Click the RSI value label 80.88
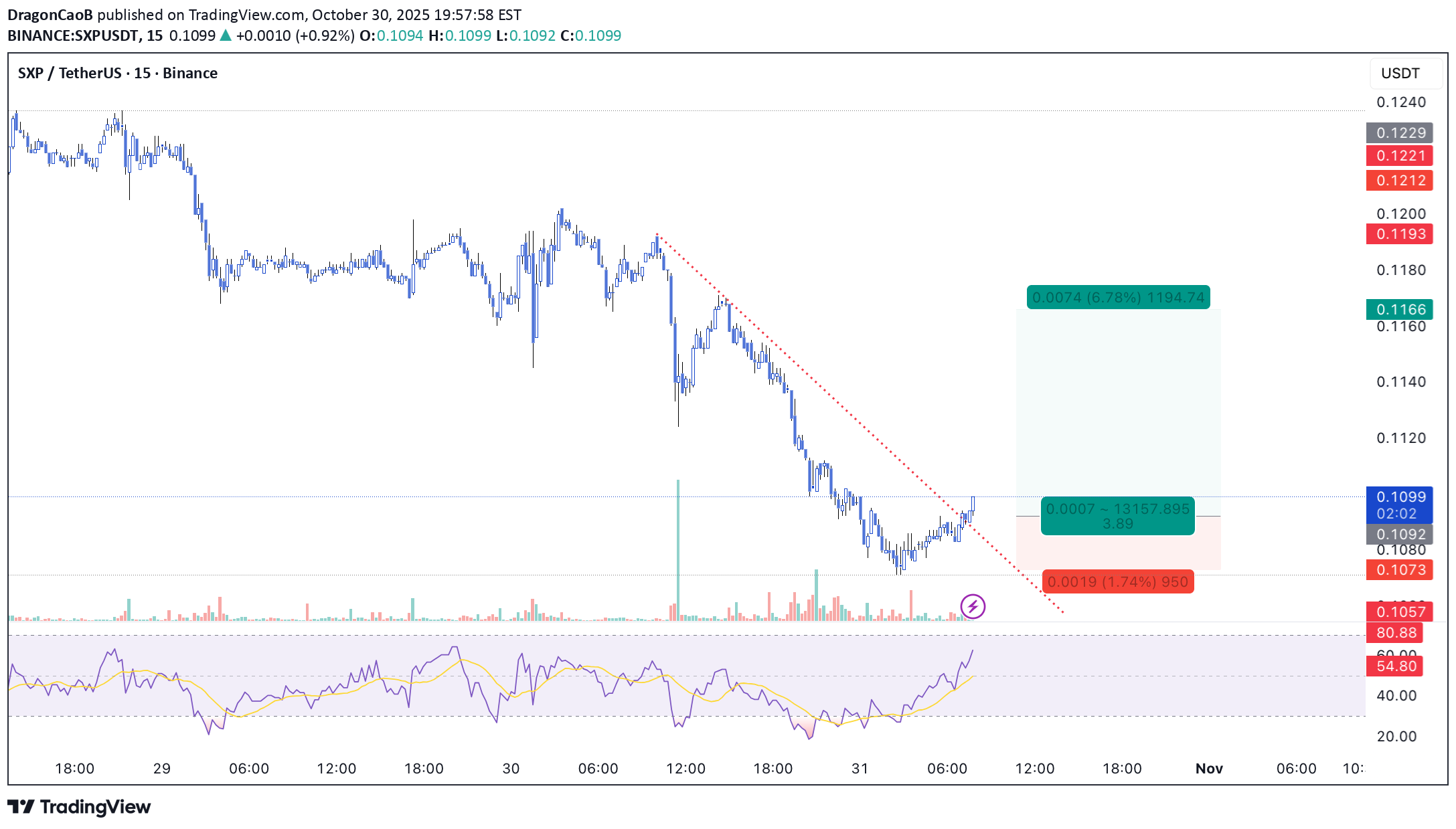Viewport: 1456px width, 829px height. (1396, 633)
